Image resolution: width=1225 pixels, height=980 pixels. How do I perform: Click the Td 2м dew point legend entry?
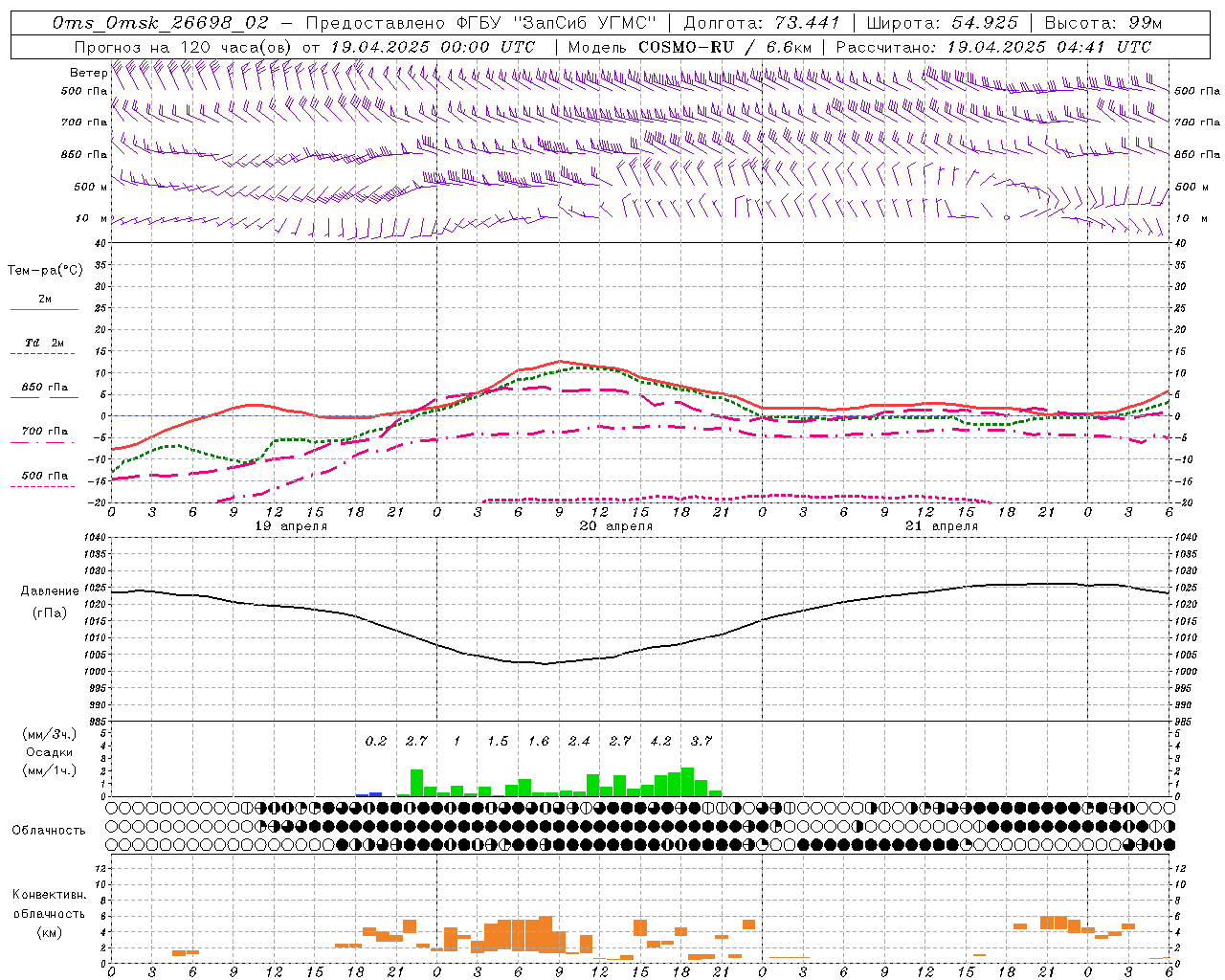[44, 344]
